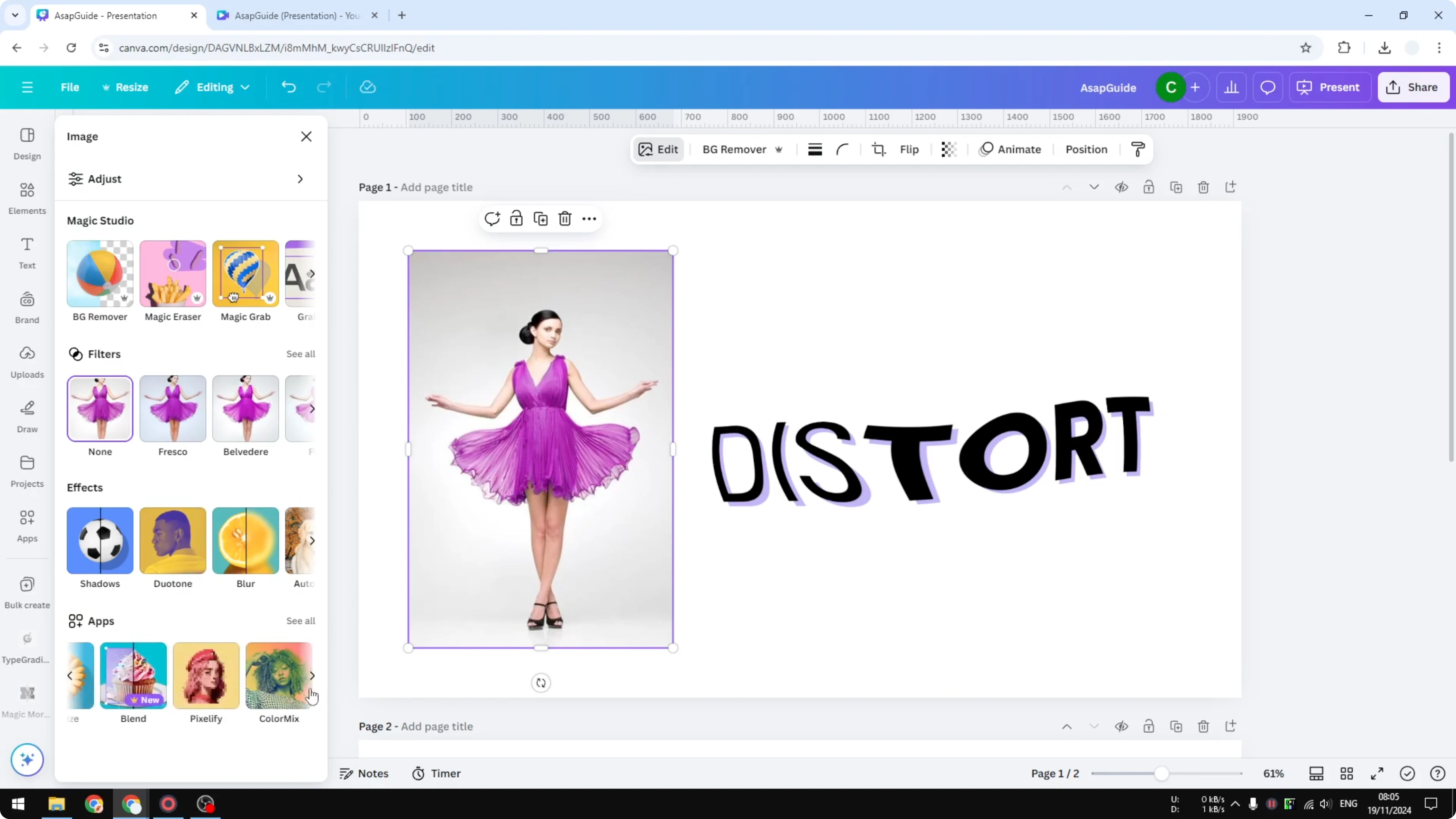
Task: Open the File menu
Action: [x=70, y=87]
